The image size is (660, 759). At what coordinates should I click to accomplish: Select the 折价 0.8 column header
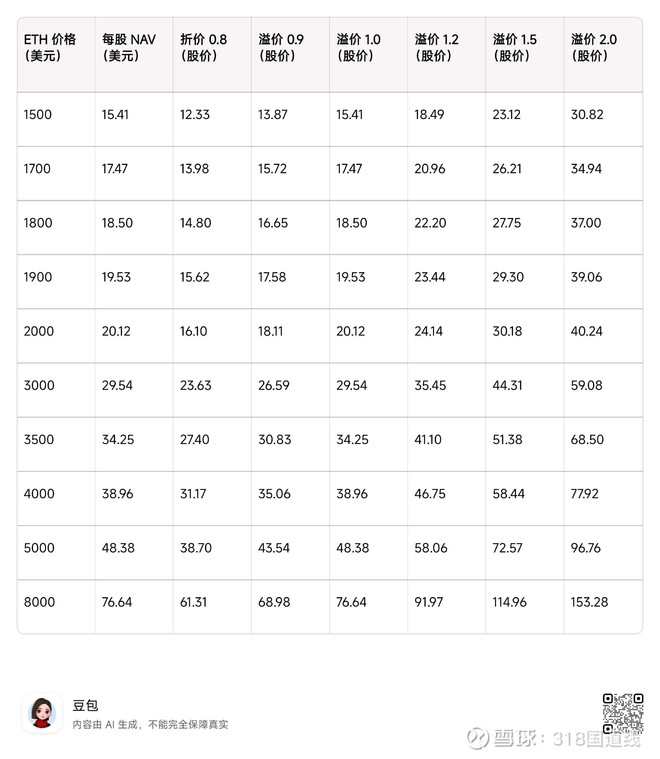pyautogui.click(x=203, y=47)
